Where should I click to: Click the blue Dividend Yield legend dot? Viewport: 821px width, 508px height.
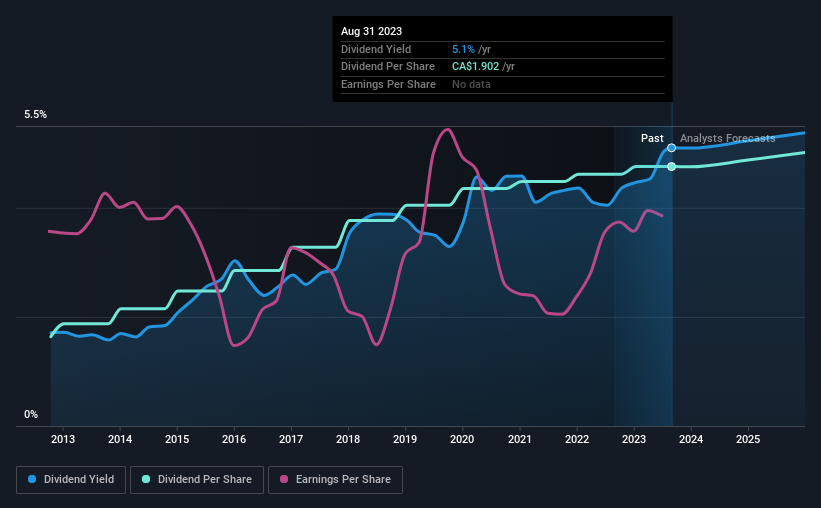[x=32, y=479]
